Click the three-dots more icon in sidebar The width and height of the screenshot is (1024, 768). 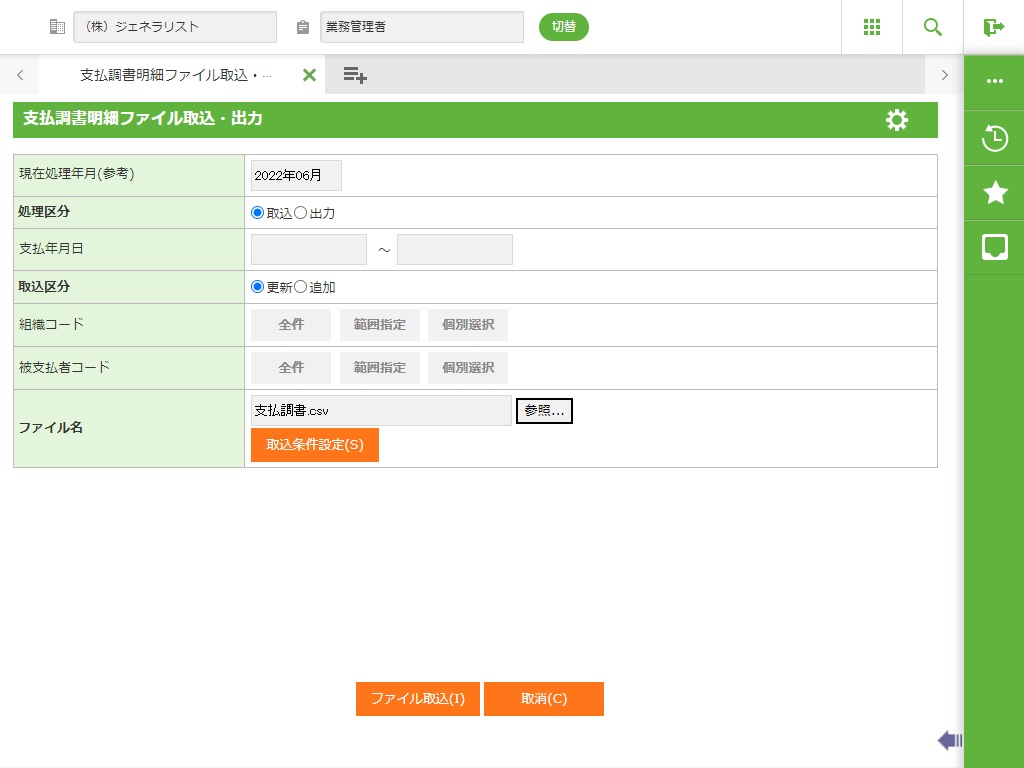[994, 82]
